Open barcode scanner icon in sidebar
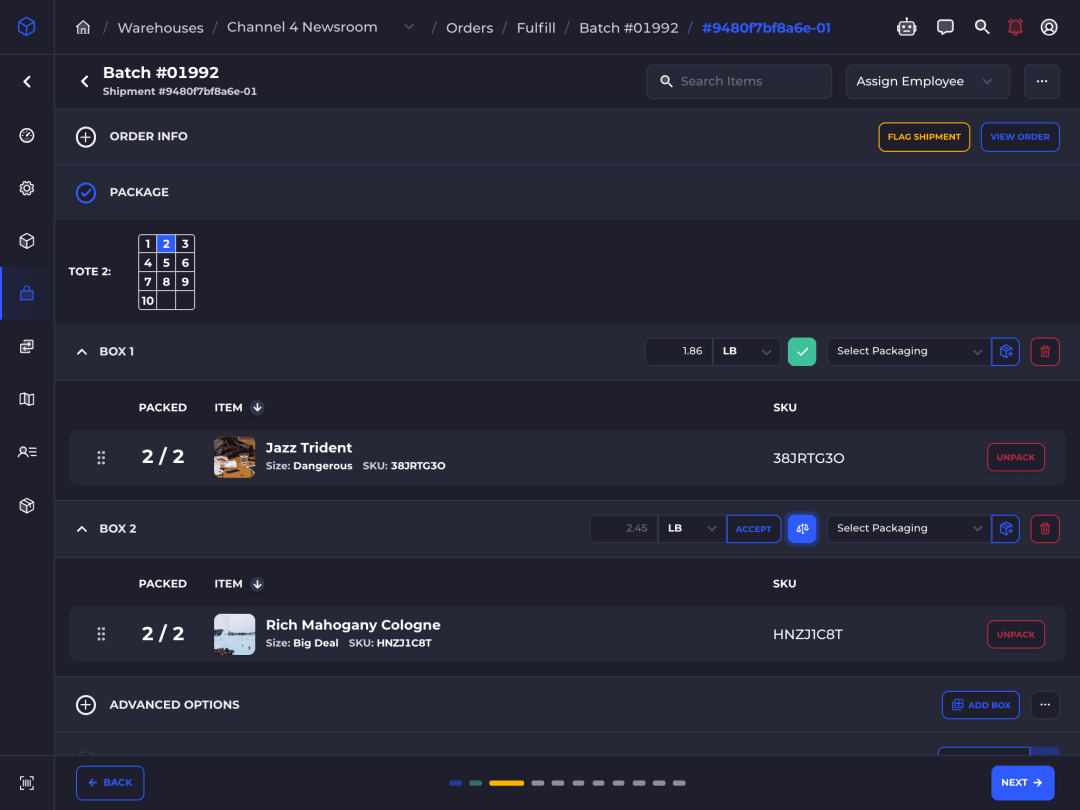The image size is (1080, 810). (x=27, y=783)
